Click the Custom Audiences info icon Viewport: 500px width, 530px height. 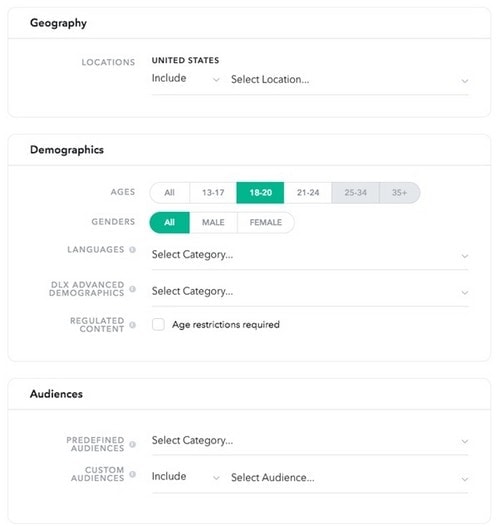click(x=133, y=474)
